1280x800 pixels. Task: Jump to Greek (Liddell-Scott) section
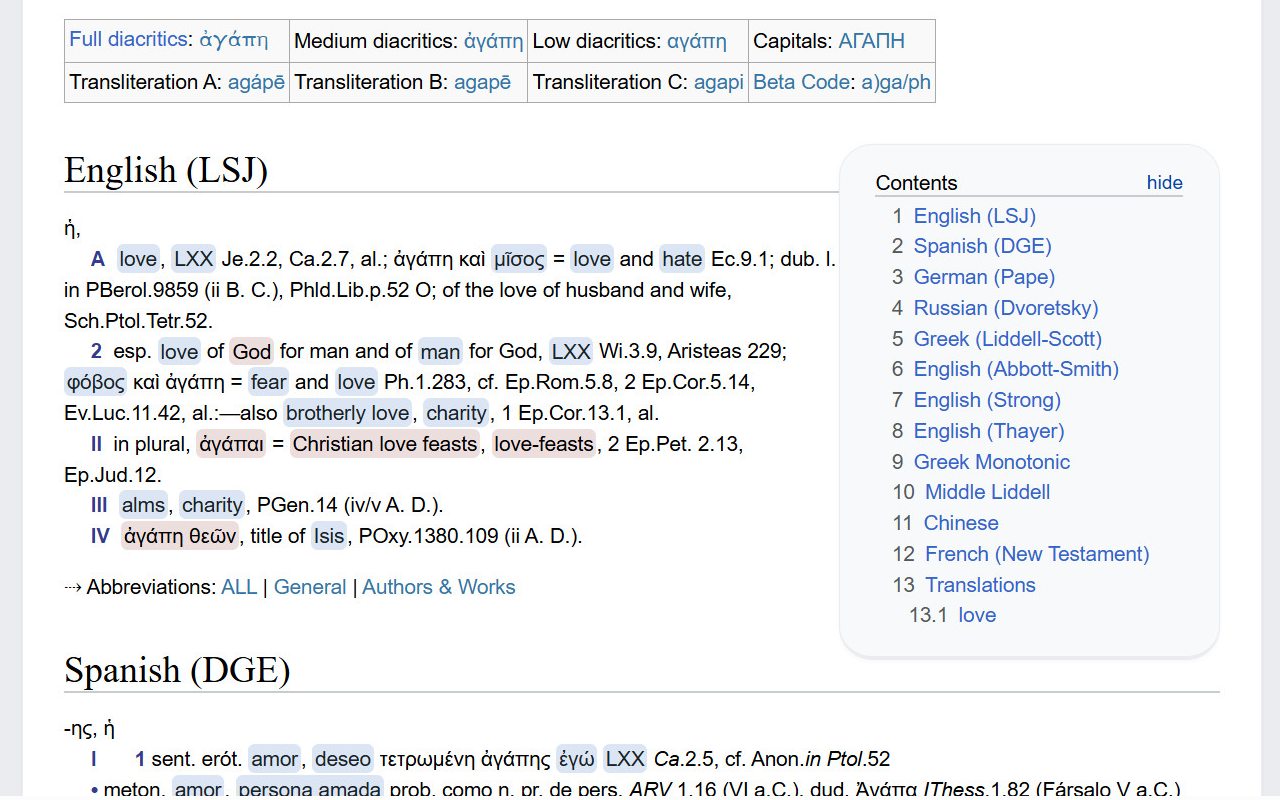click(1007, 338)
